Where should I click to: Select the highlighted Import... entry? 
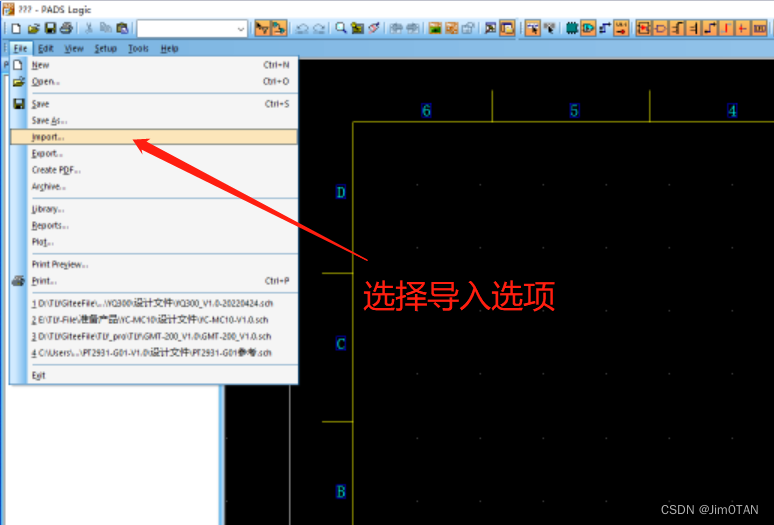coord(154,137)
